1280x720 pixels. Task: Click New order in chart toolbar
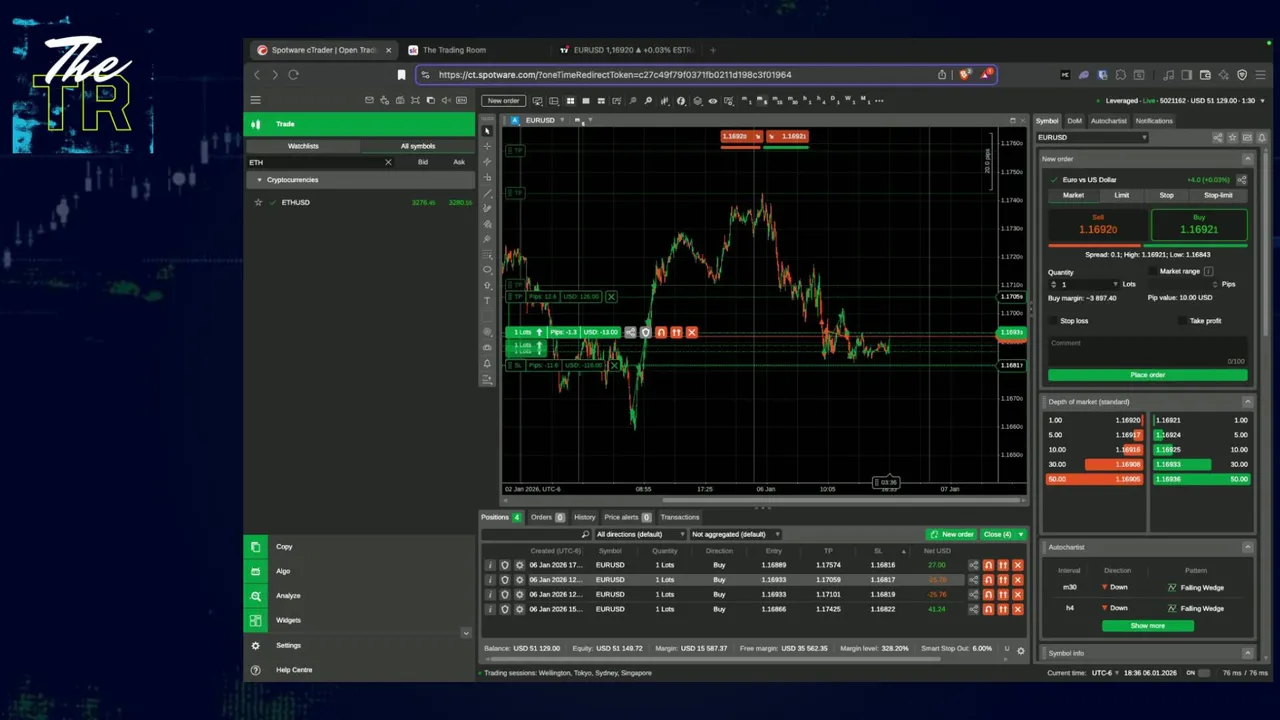tap(503, 101)
